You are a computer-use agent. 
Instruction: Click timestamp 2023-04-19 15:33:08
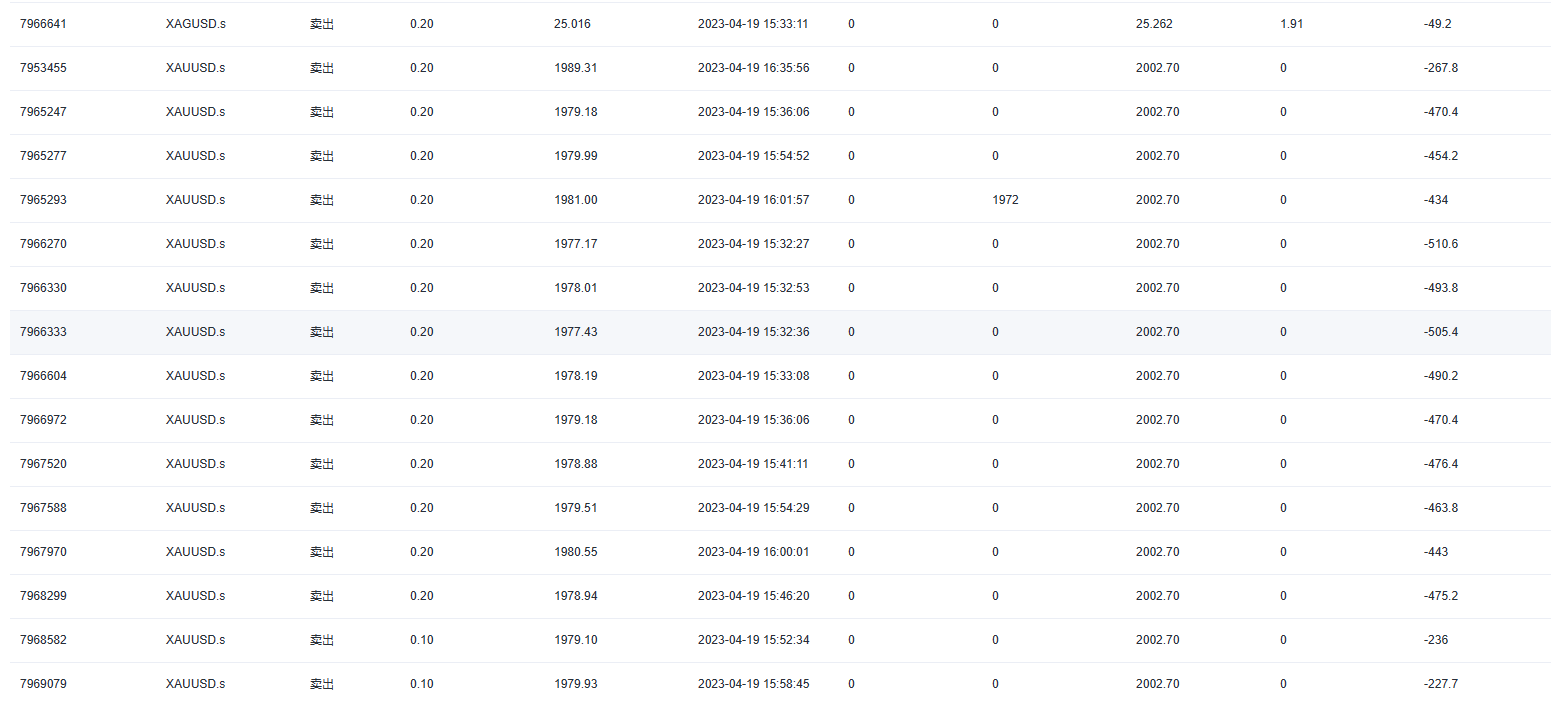754,376
